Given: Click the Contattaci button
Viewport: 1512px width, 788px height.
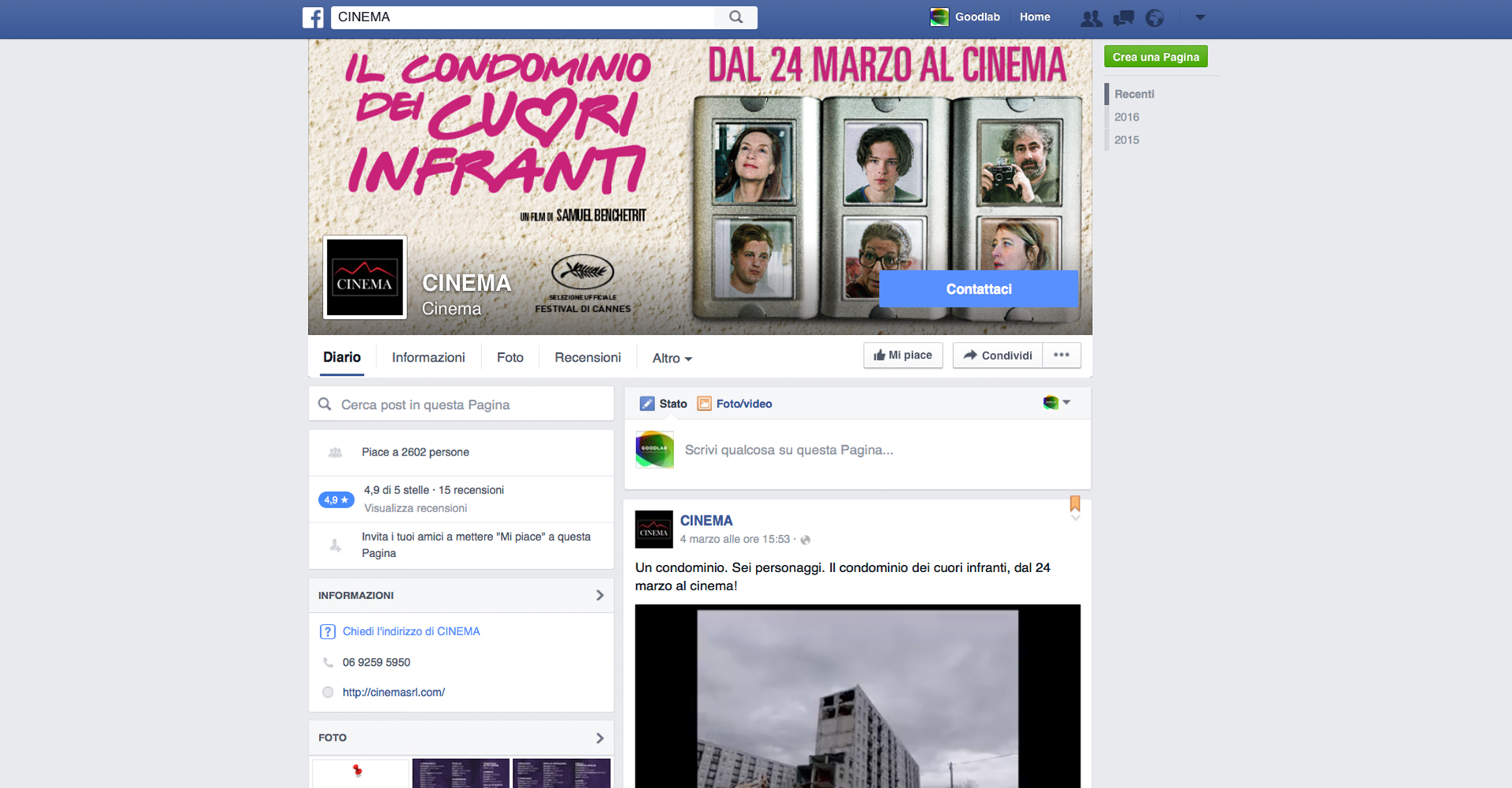Looking at the screenshot, I should [x=979, y=289].
